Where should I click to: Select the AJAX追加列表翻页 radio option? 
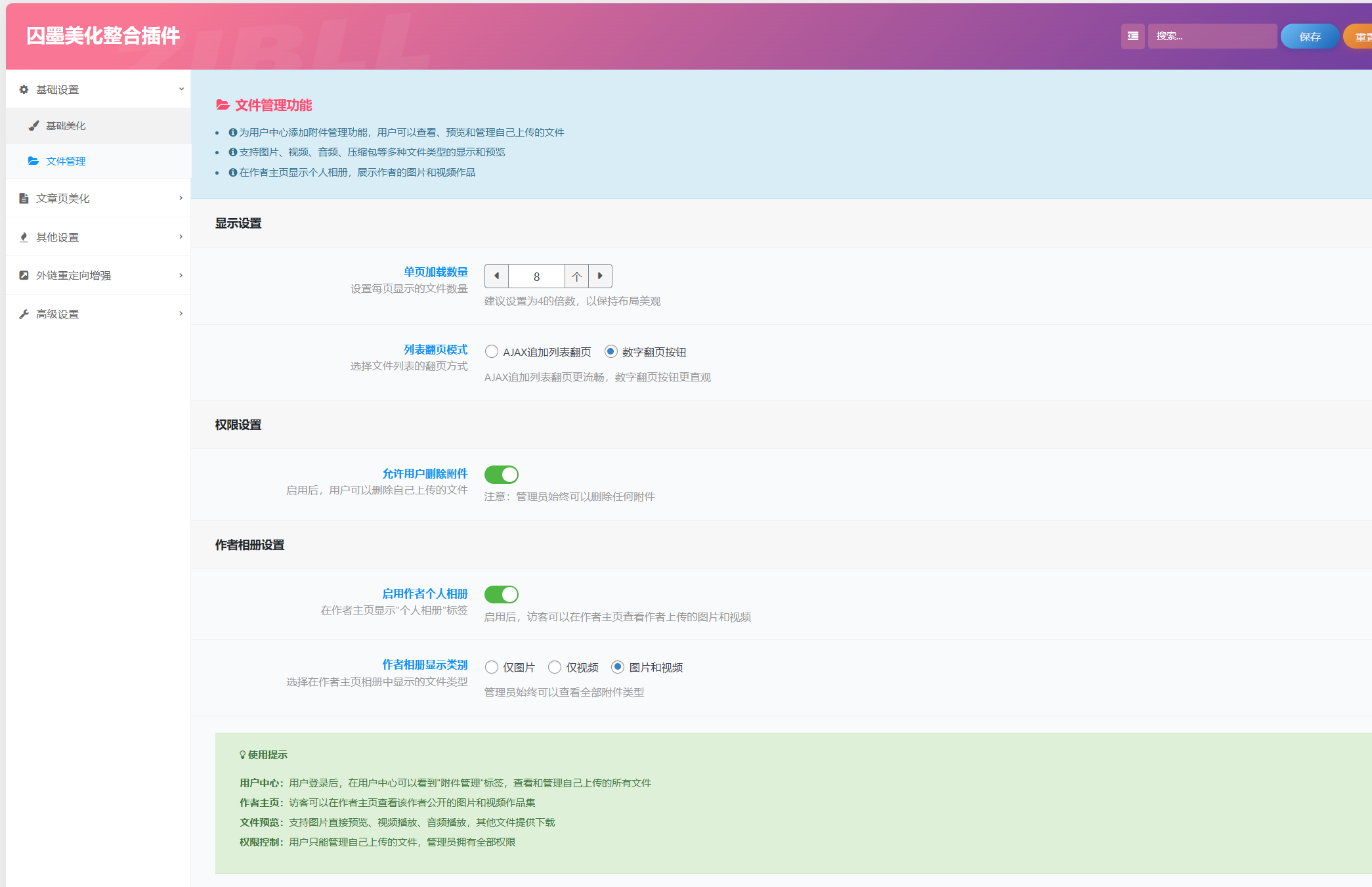point(492,352)
